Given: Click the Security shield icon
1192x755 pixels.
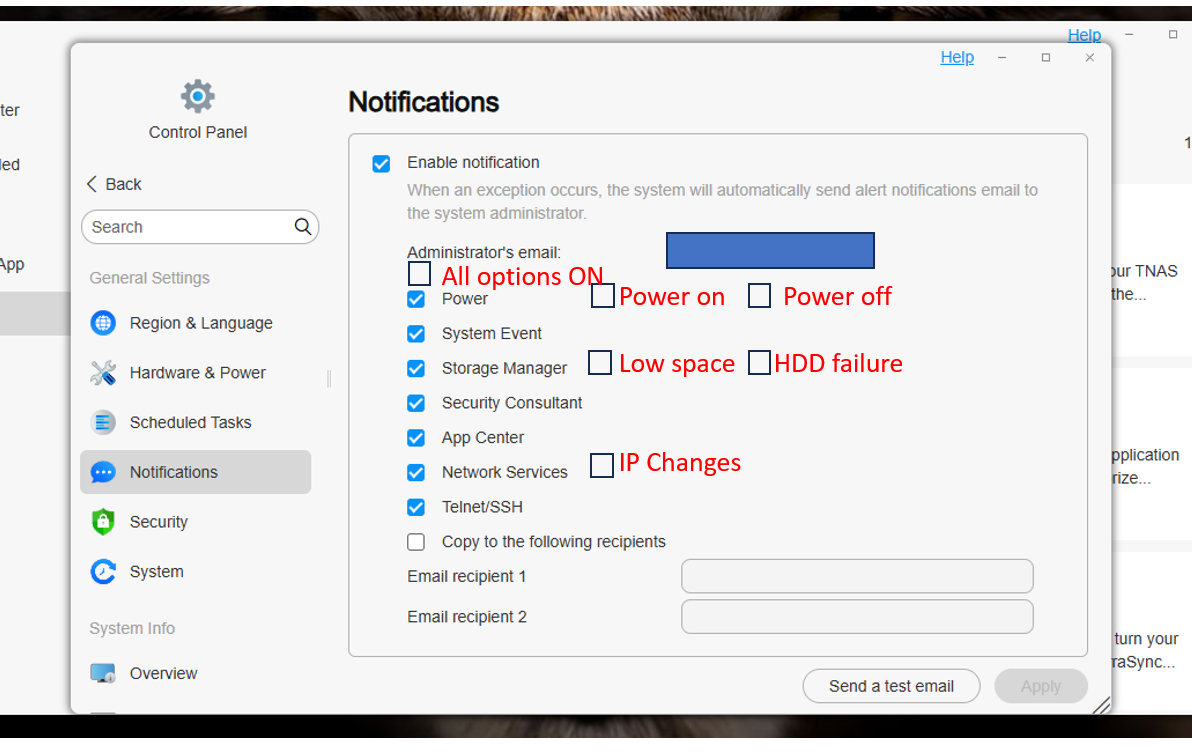Looking at the screenshot, I should [103, 522].
